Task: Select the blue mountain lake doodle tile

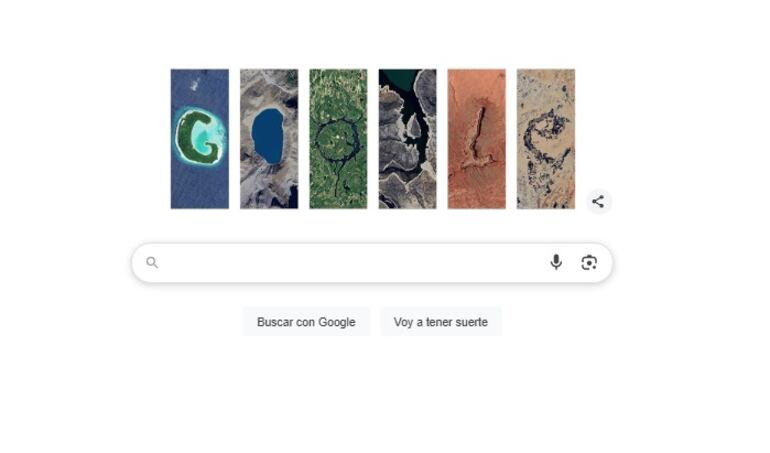Action: (x=269, y=139)
